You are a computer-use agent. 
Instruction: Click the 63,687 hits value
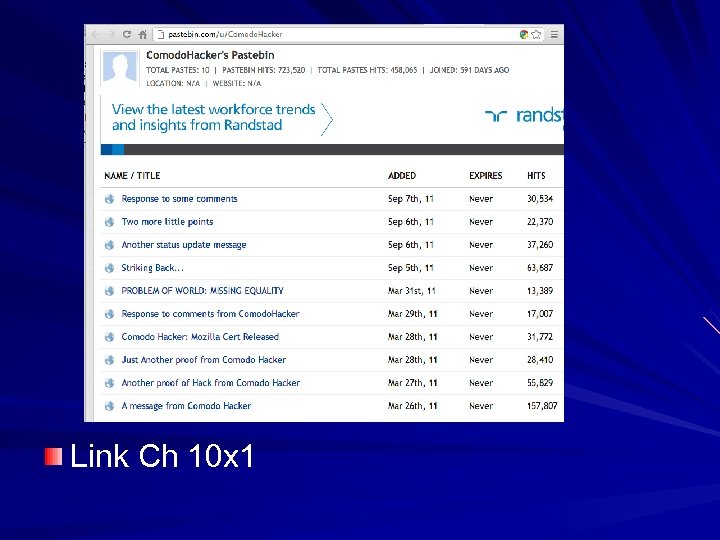[x=540, y=268]
